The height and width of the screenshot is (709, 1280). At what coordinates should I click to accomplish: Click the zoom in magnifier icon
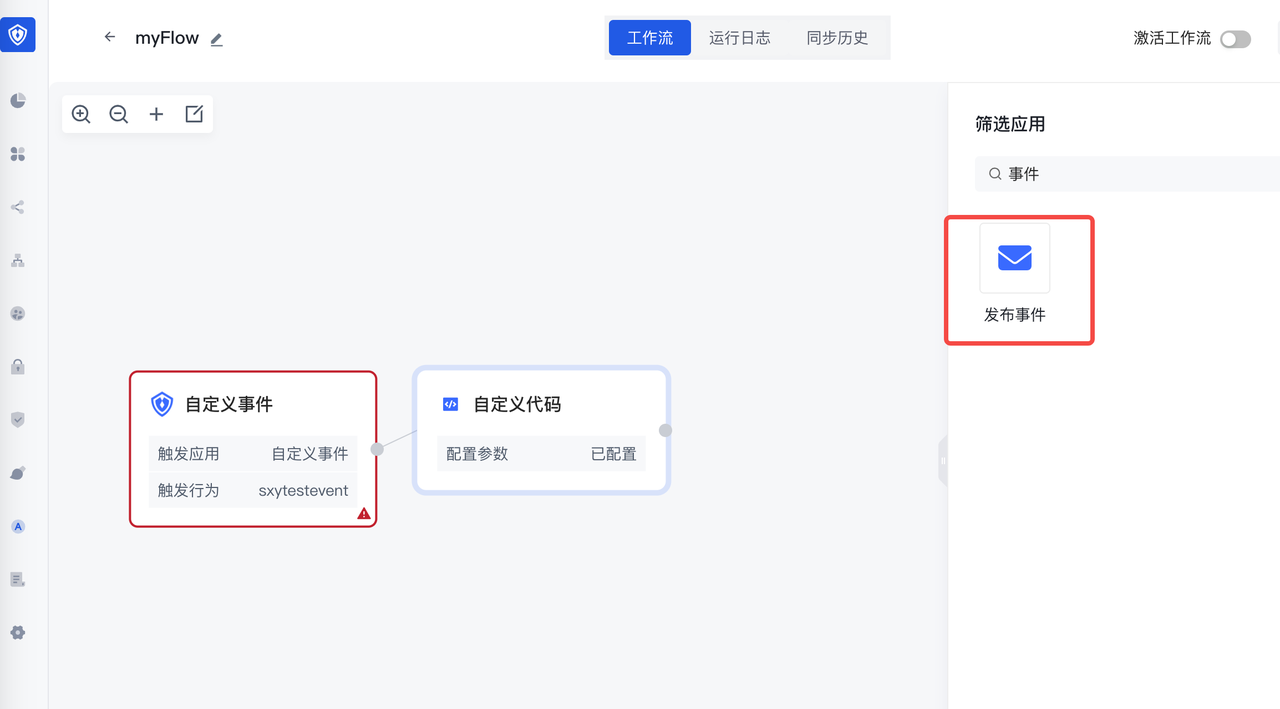(81, 114)
